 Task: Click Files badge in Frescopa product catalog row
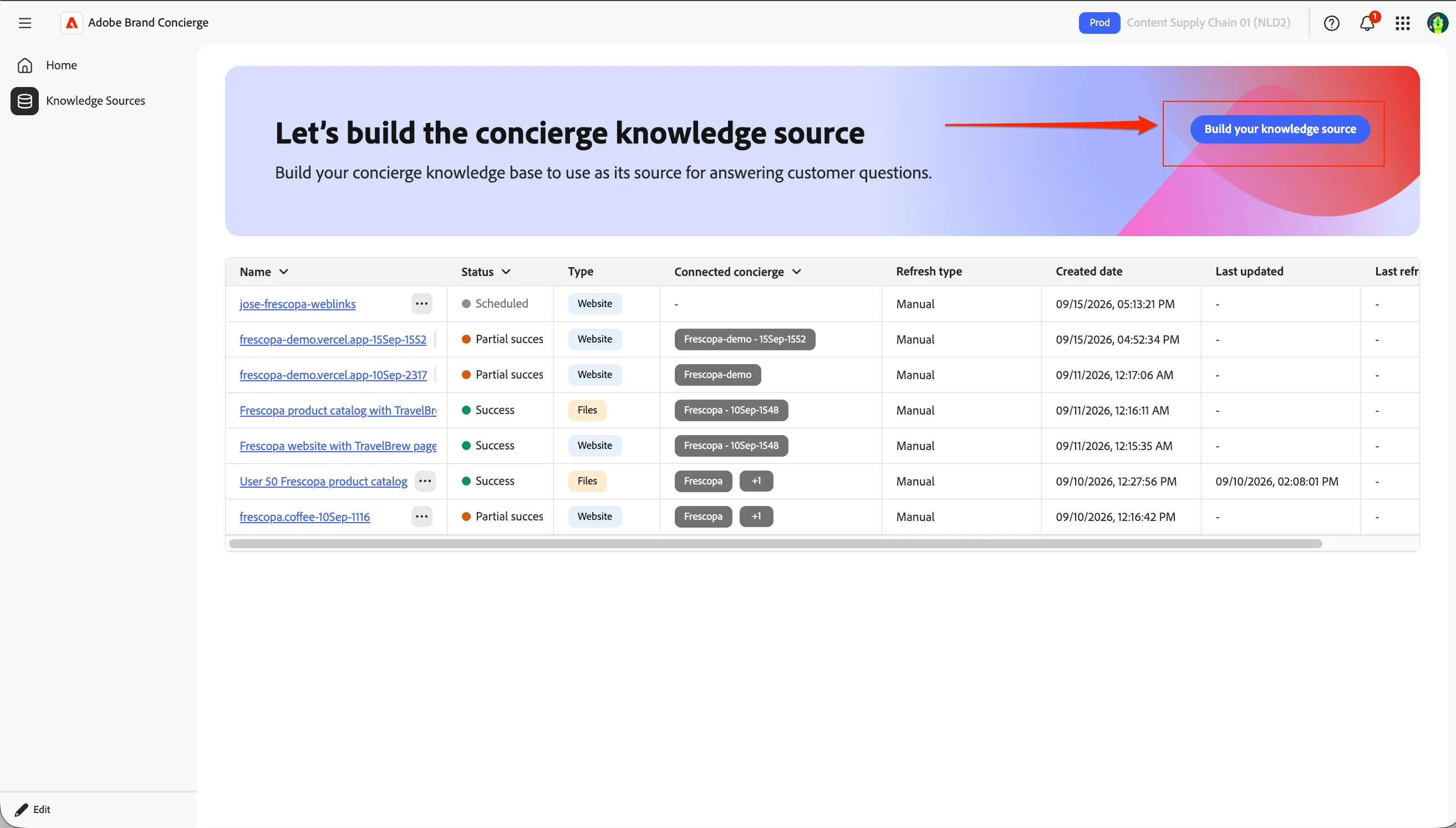coord(588,410)
